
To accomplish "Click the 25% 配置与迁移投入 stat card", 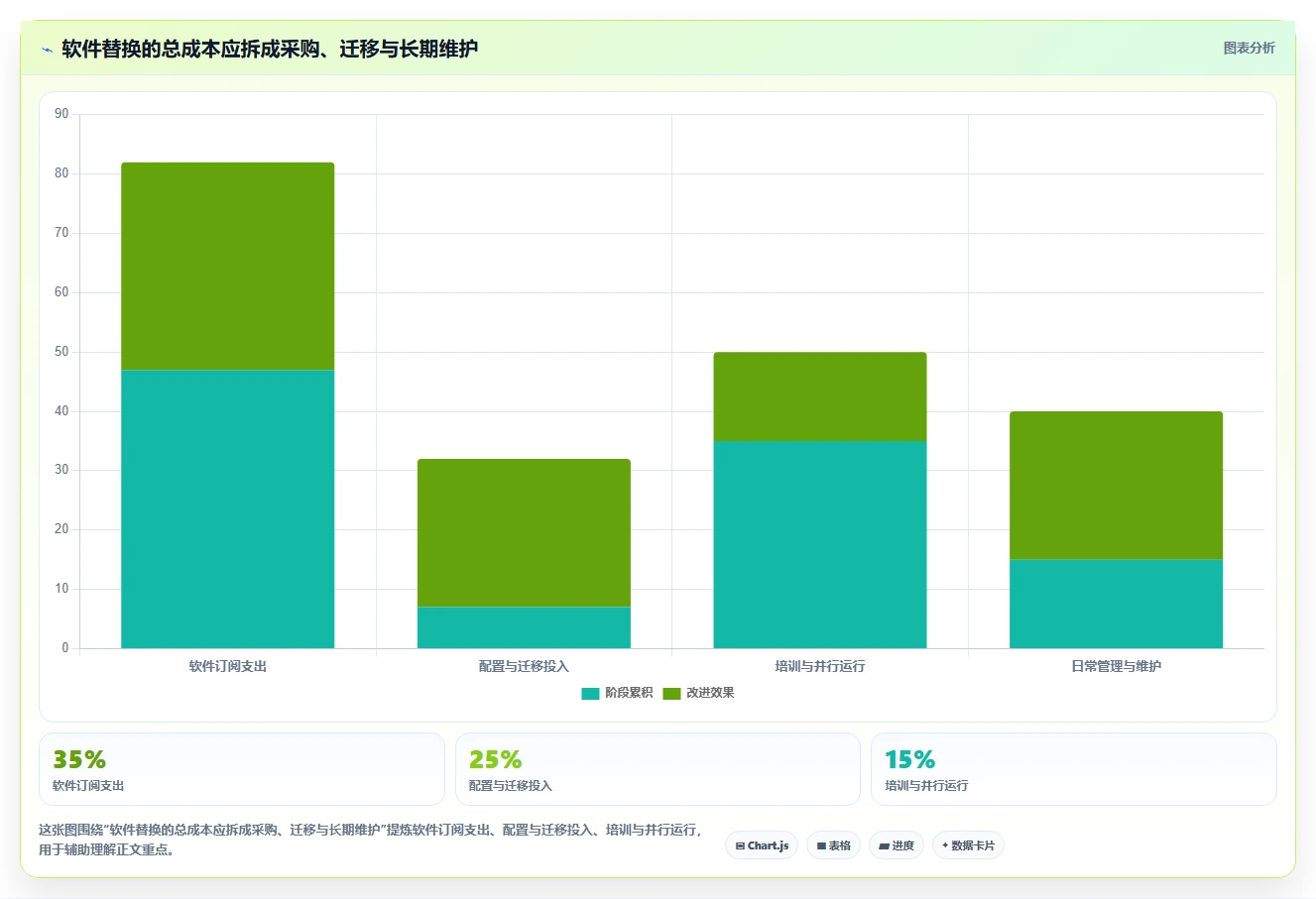I will [658, 769].
